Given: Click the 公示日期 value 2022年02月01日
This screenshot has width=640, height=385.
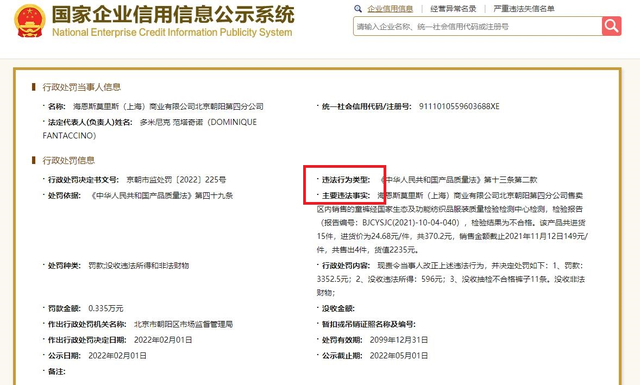Looking at the screenshot, I should (x=118, y=356).
